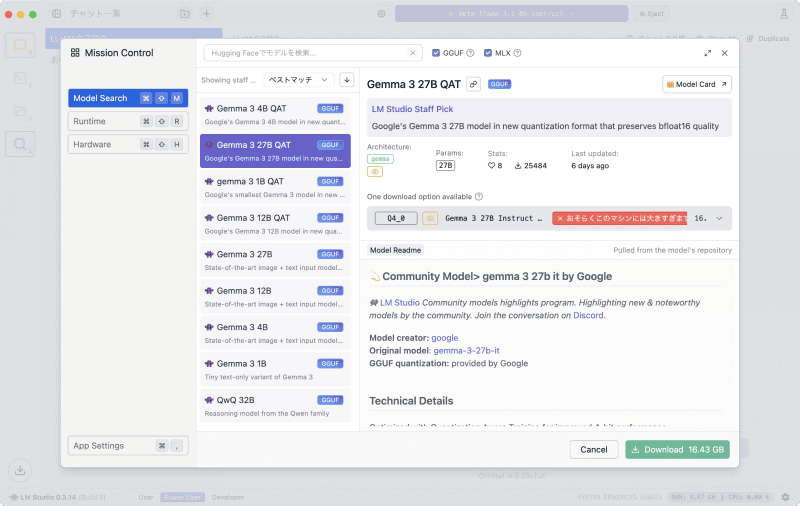This screenshot has width=800, height=506.
Task: Click the downloads count 25484 icon
Action: pyautogui.click(x=518, y=166)
